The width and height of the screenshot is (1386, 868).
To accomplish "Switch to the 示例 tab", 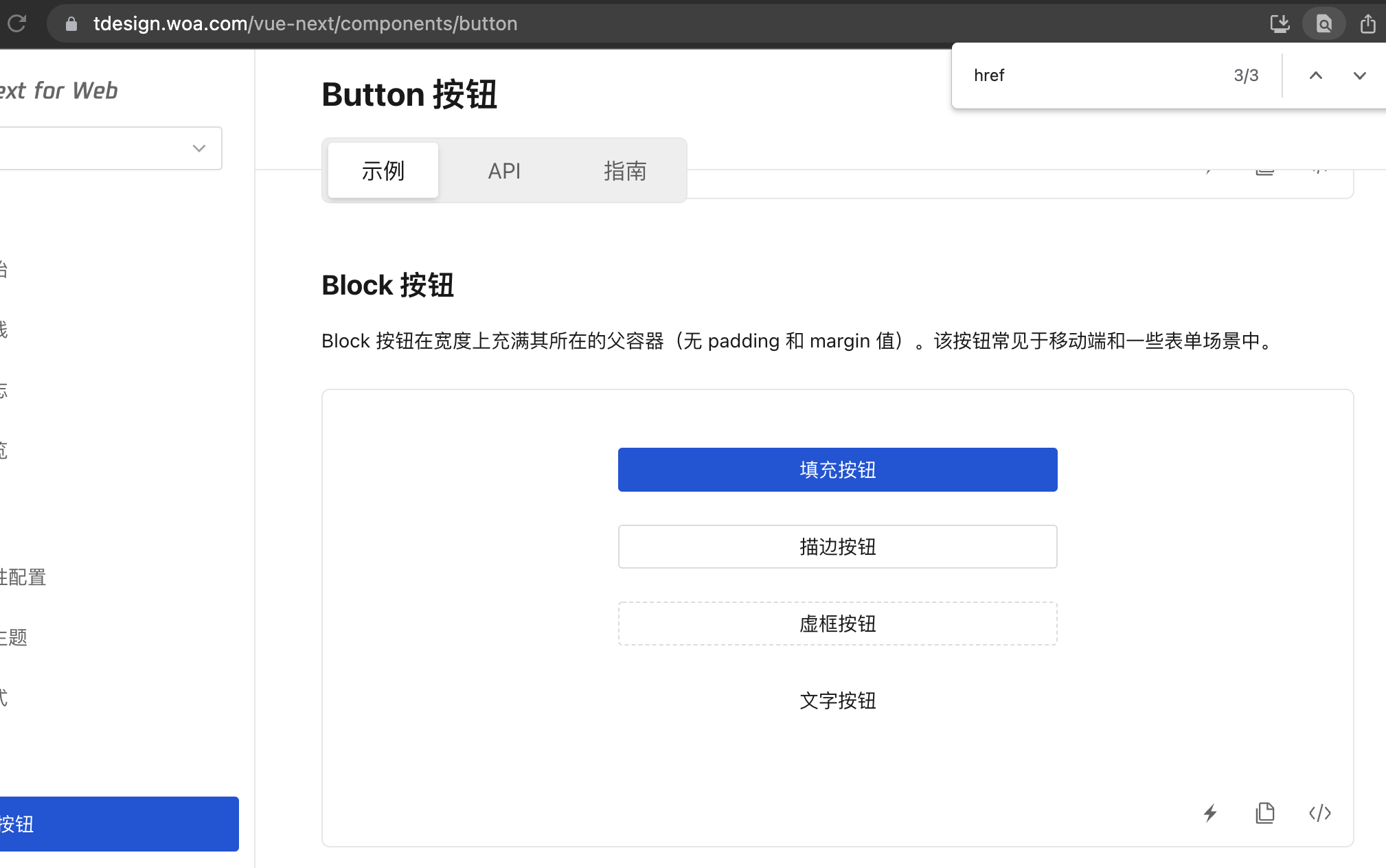I will coord(383,170).
